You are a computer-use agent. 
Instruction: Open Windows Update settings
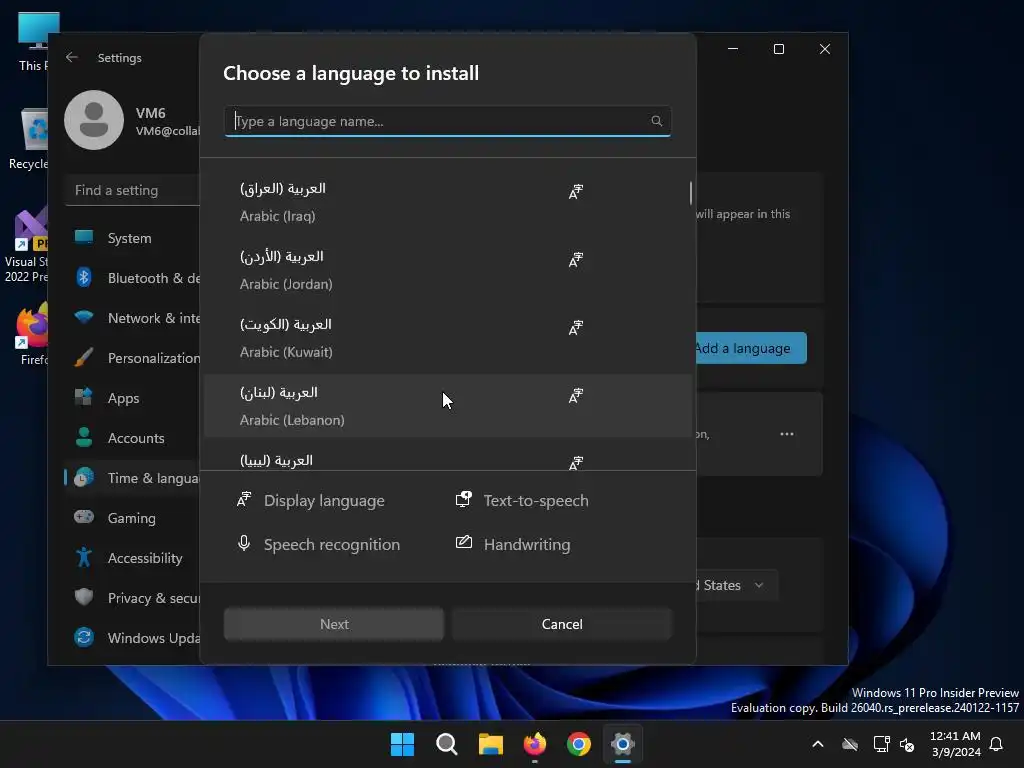[132, 637]
